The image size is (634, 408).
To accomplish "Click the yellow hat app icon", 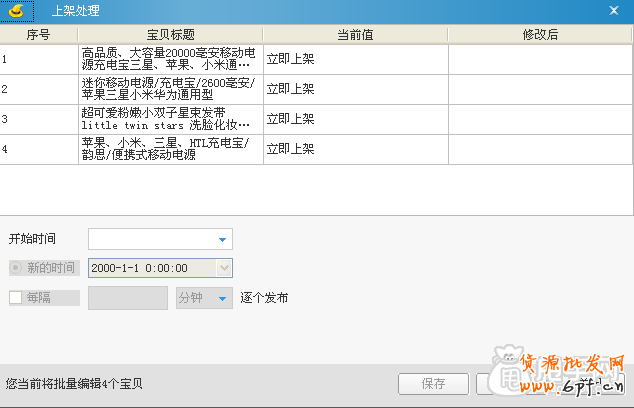I will (x=16, y=11).
